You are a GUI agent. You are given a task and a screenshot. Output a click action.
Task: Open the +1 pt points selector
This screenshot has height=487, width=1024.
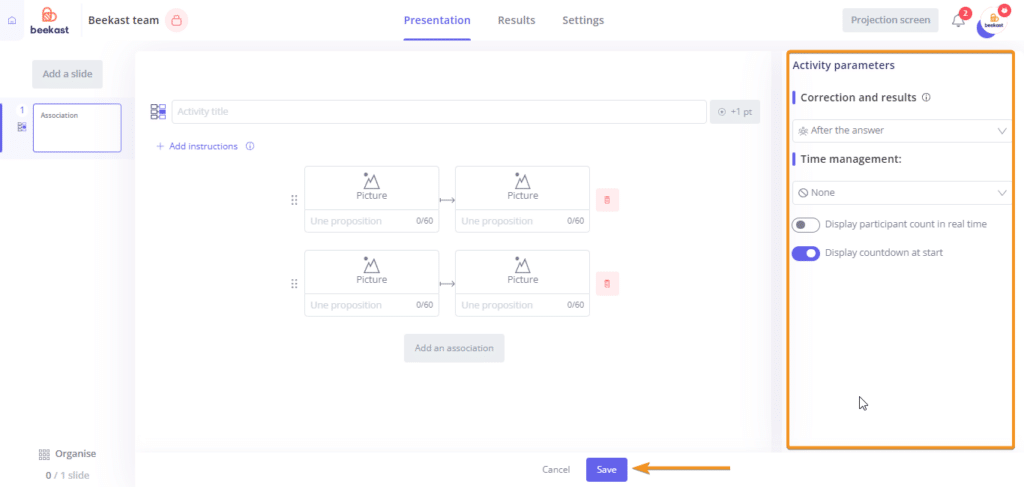click(x=735, y=112)
